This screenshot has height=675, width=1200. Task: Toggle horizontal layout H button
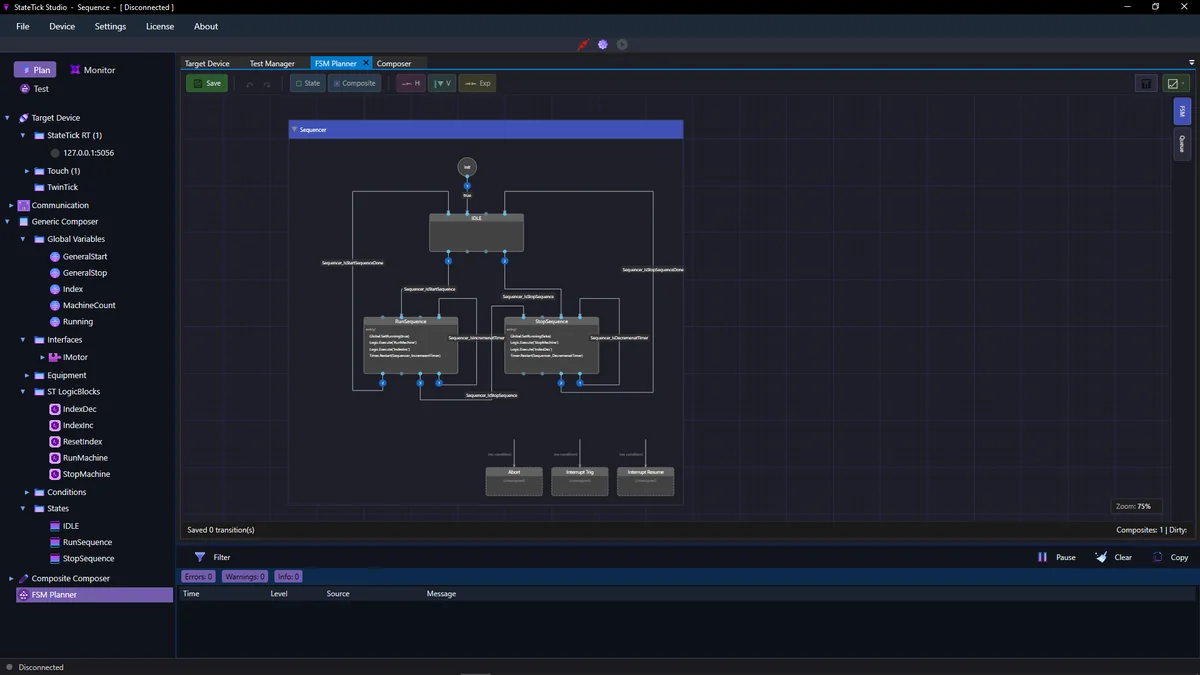point(410,84)
